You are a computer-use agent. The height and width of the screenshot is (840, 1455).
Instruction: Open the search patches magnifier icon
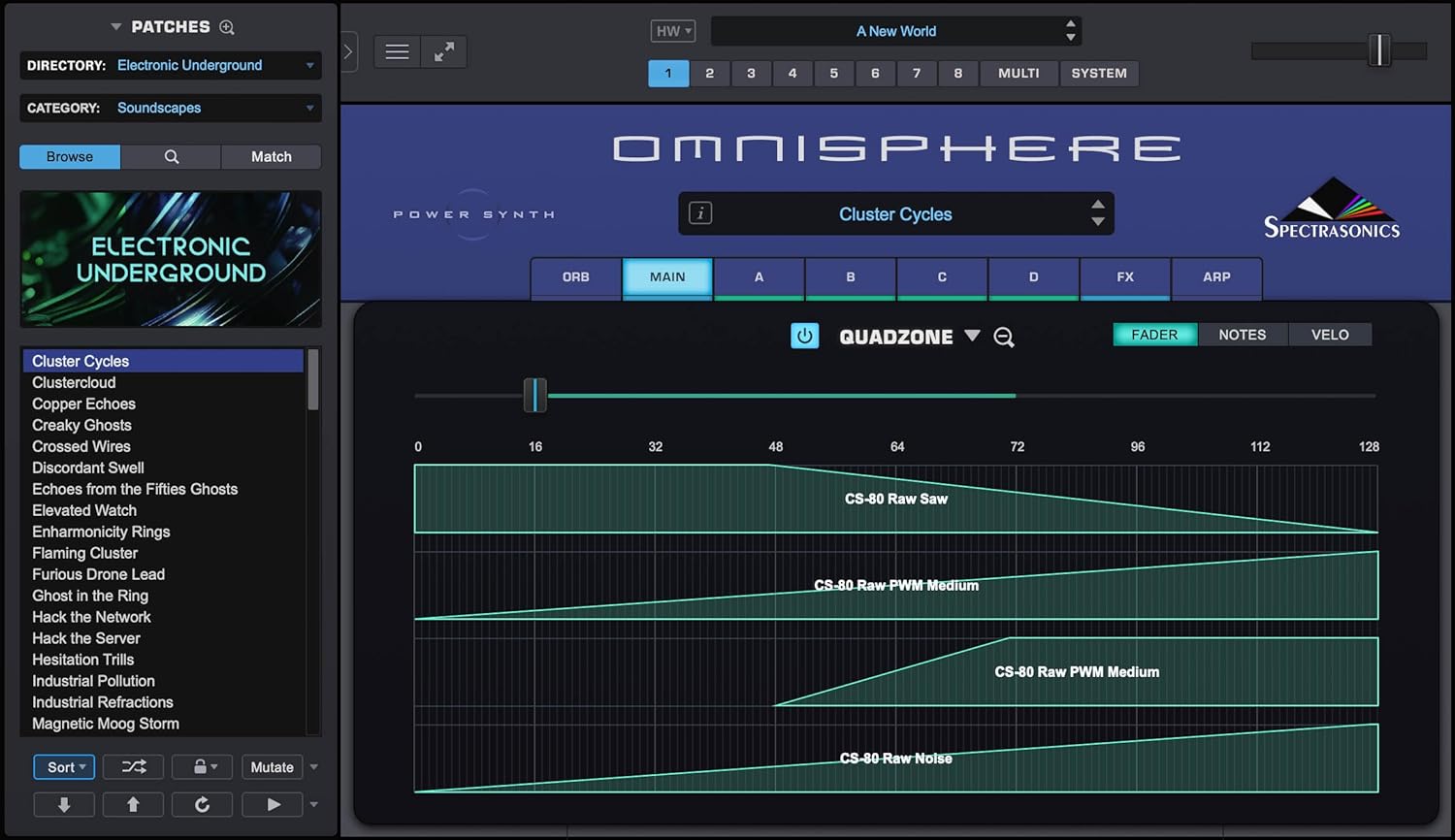click(171, 156)
